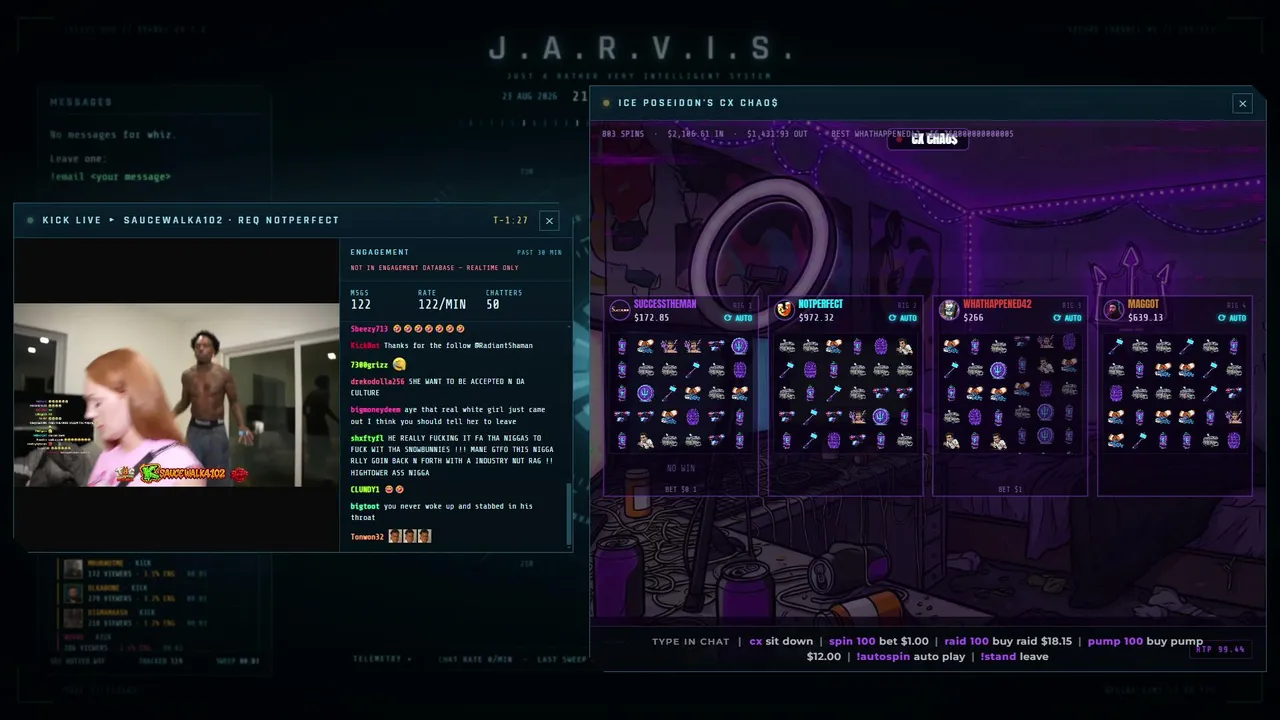
Task: Click the "!stand leave" command hint
Action: point(1014,656)
